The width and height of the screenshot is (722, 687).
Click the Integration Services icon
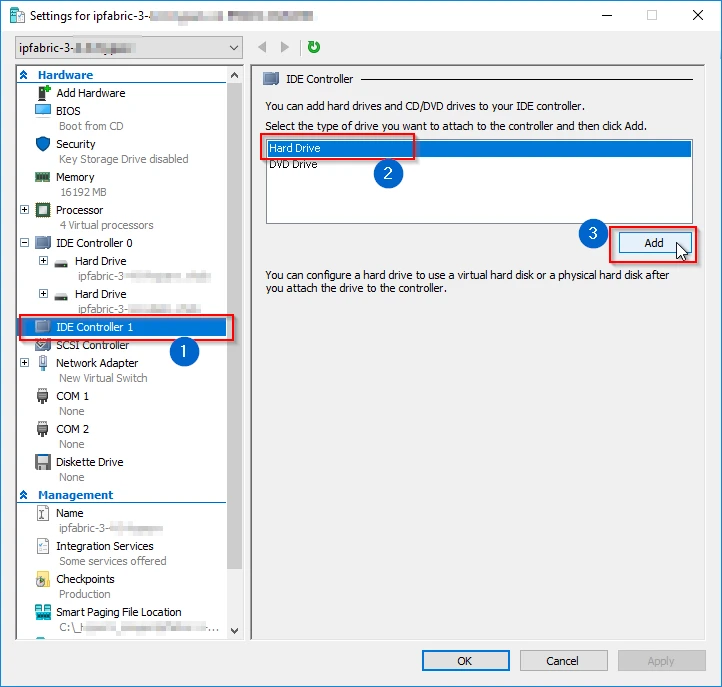tap(43, 546)
